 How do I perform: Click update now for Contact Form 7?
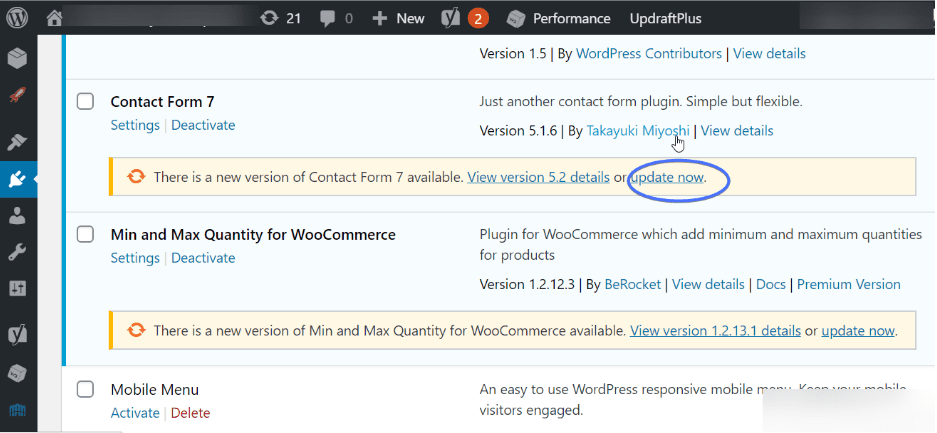667,177
